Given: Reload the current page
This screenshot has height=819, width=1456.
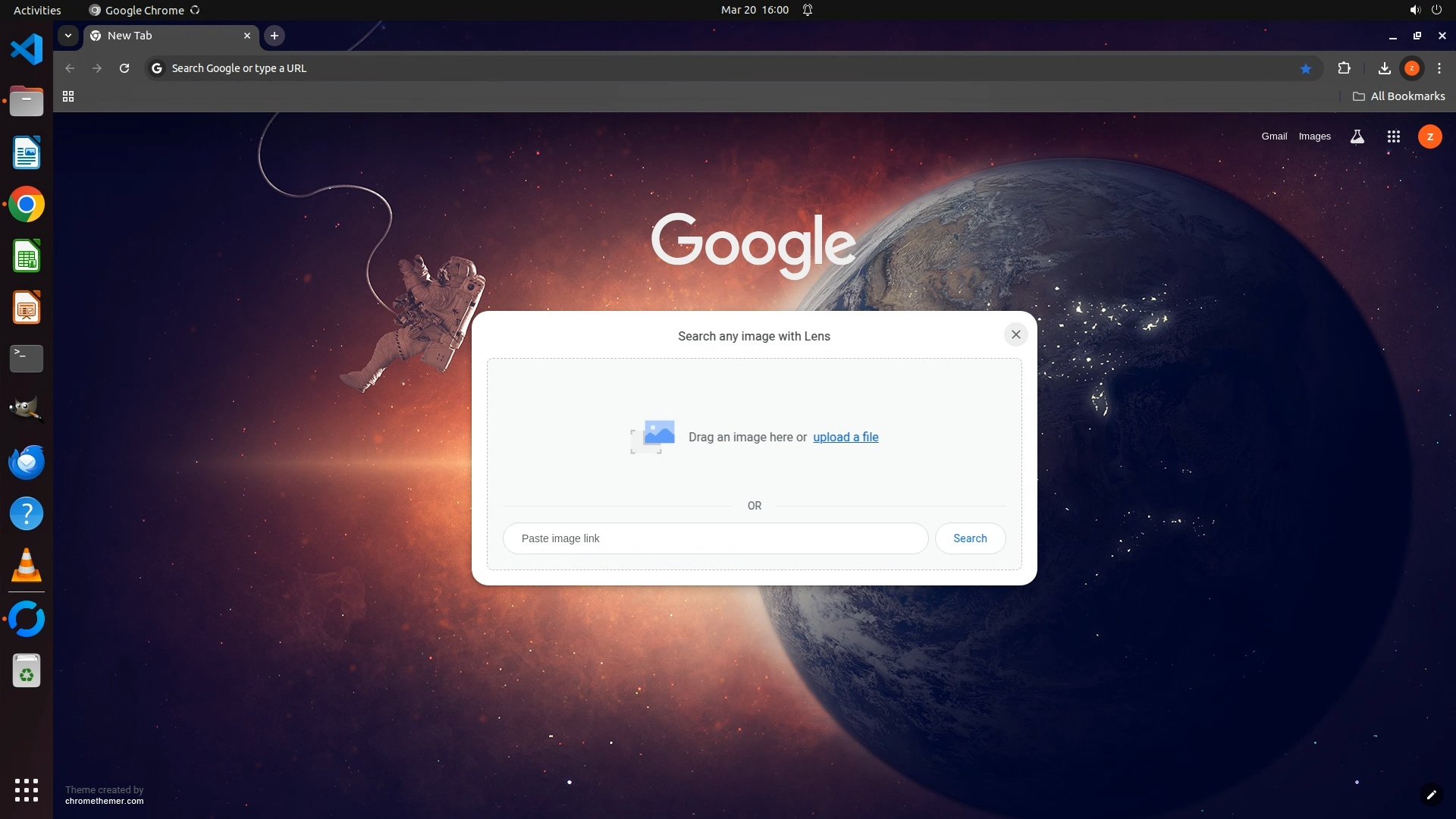Looking at the screenshot, I should [x=124, y=68].
